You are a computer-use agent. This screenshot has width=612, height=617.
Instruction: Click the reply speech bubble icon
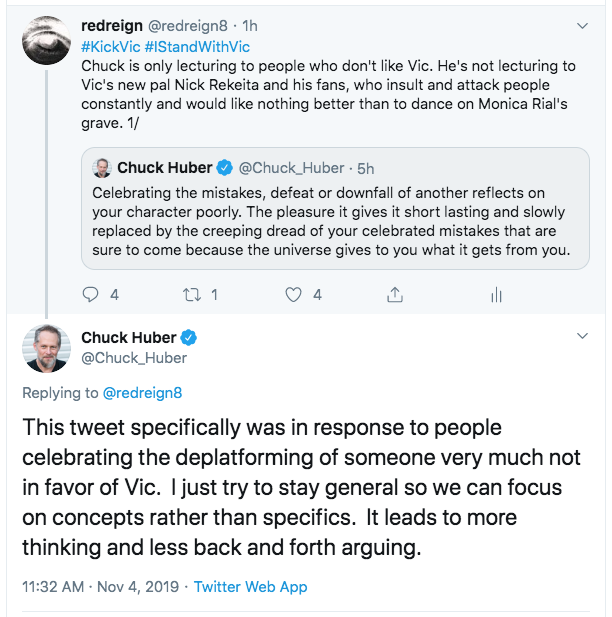click(90, 294)
